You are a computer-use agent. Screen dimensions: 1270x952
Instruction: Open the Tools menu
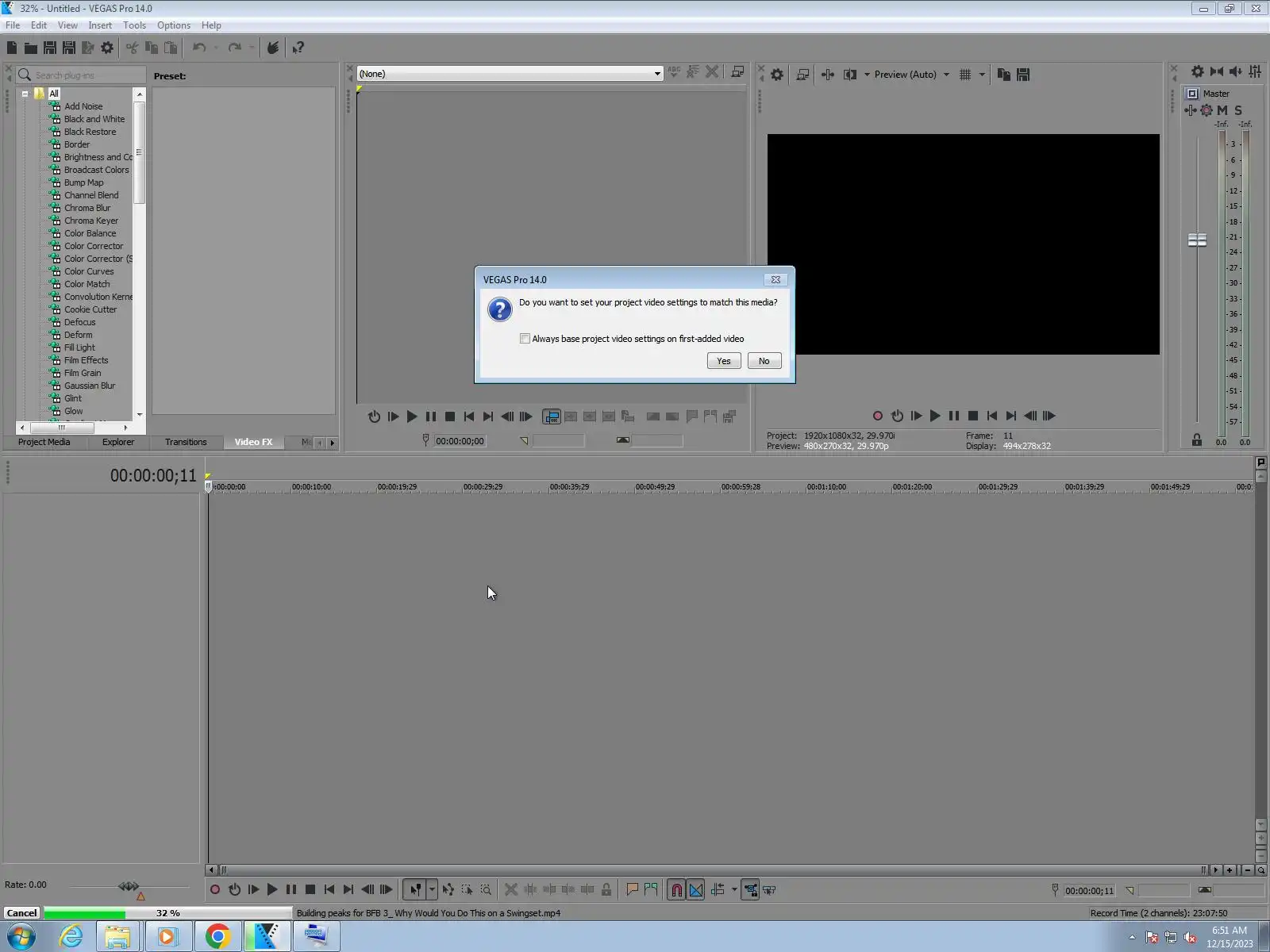click(134, 25)
